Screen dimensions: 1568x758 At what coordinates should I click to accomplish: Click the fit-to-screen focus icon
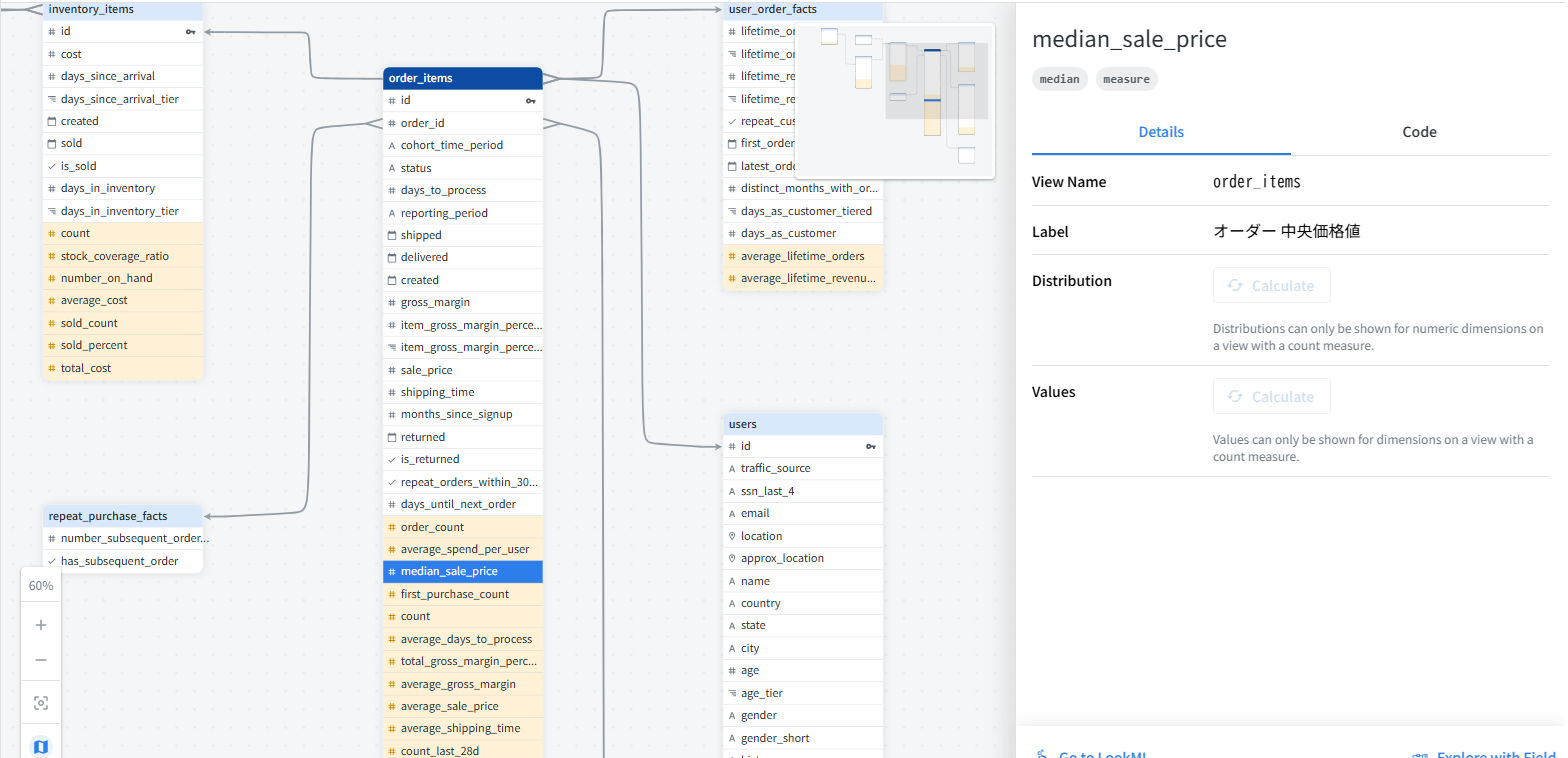[x=41, y=703]
